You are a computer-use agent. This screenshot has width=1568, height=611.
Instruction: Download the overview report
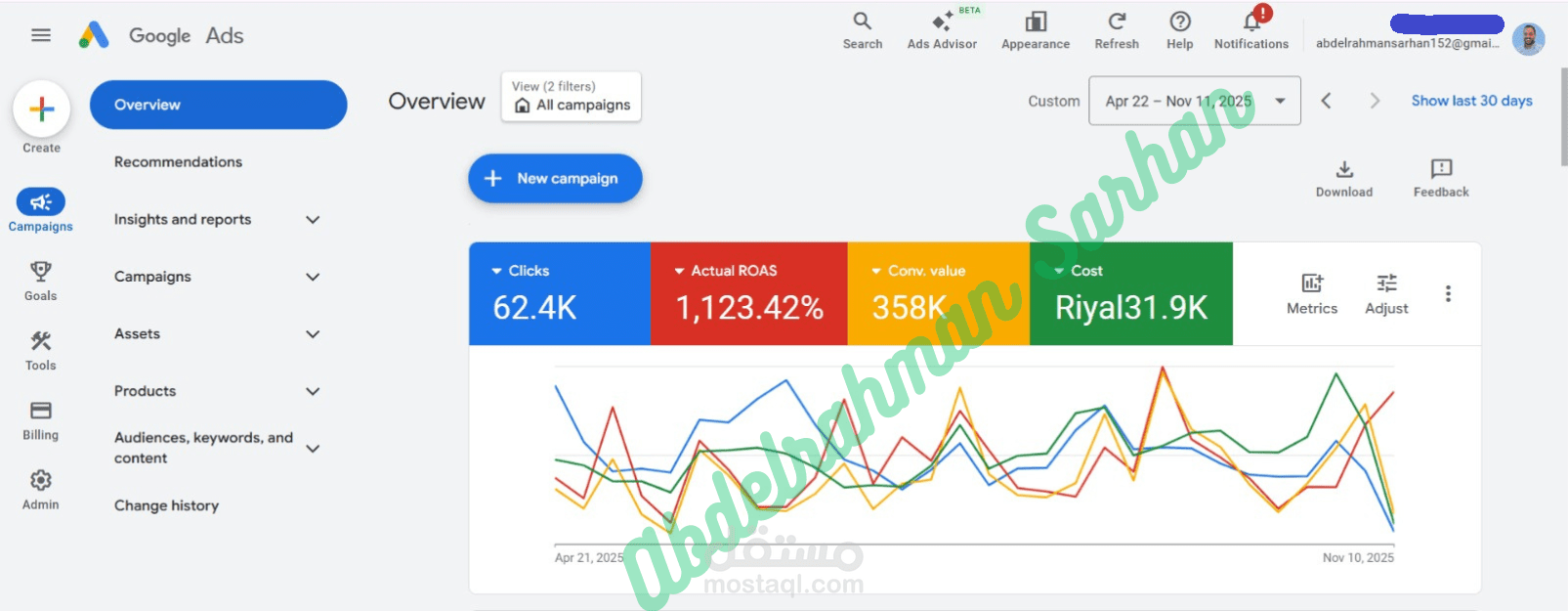click(1344, 179)
